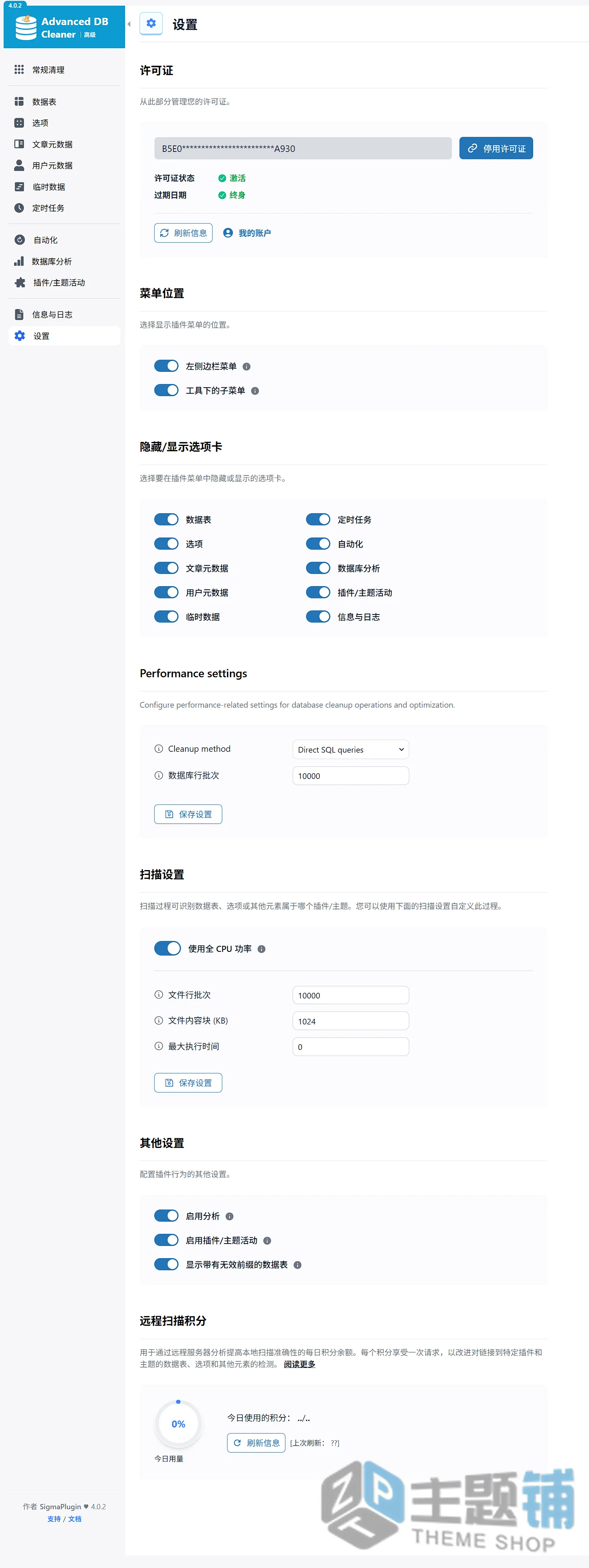Toggle the 数据库分析 tab visibility switch
The image size is (589, 1568).
click(318, 568)
